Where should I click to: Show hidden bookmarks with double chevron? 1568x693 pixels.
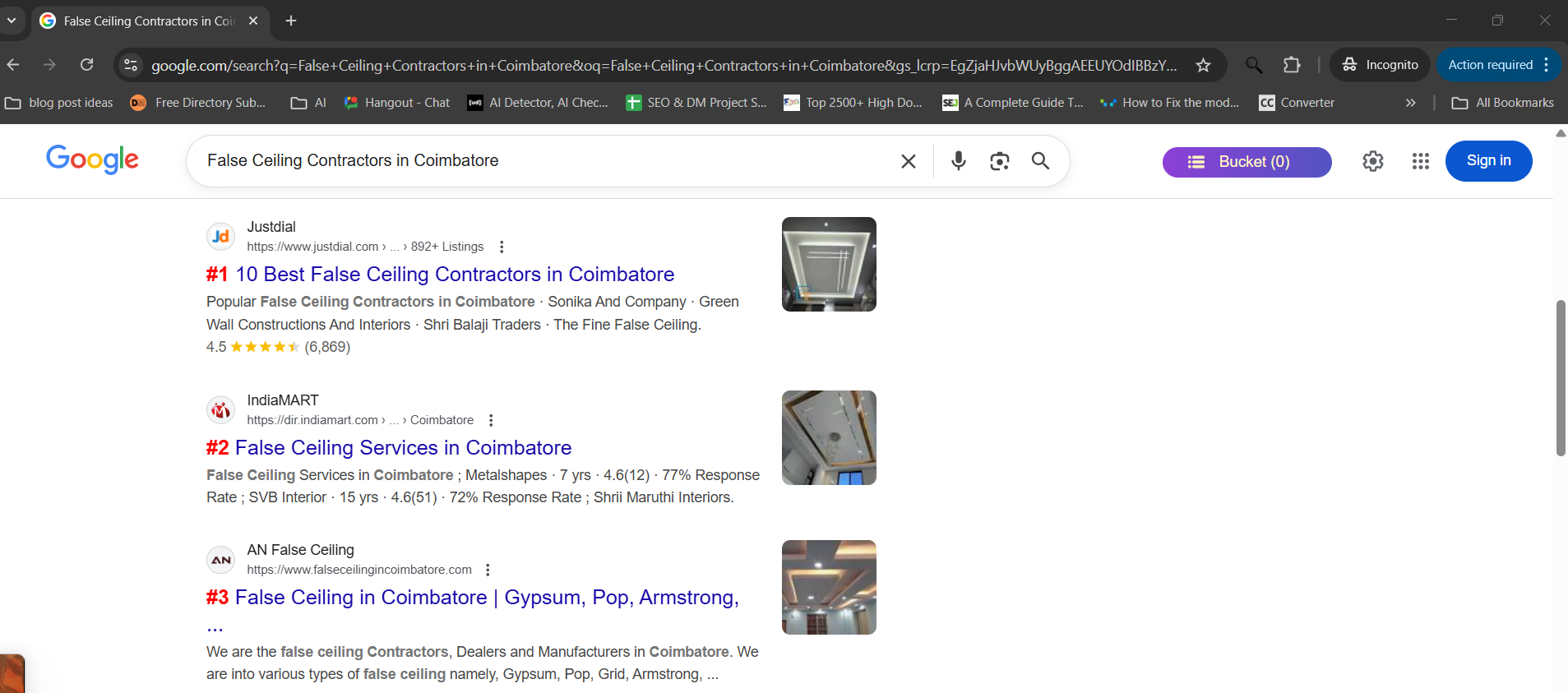[x=1410, y=103]
